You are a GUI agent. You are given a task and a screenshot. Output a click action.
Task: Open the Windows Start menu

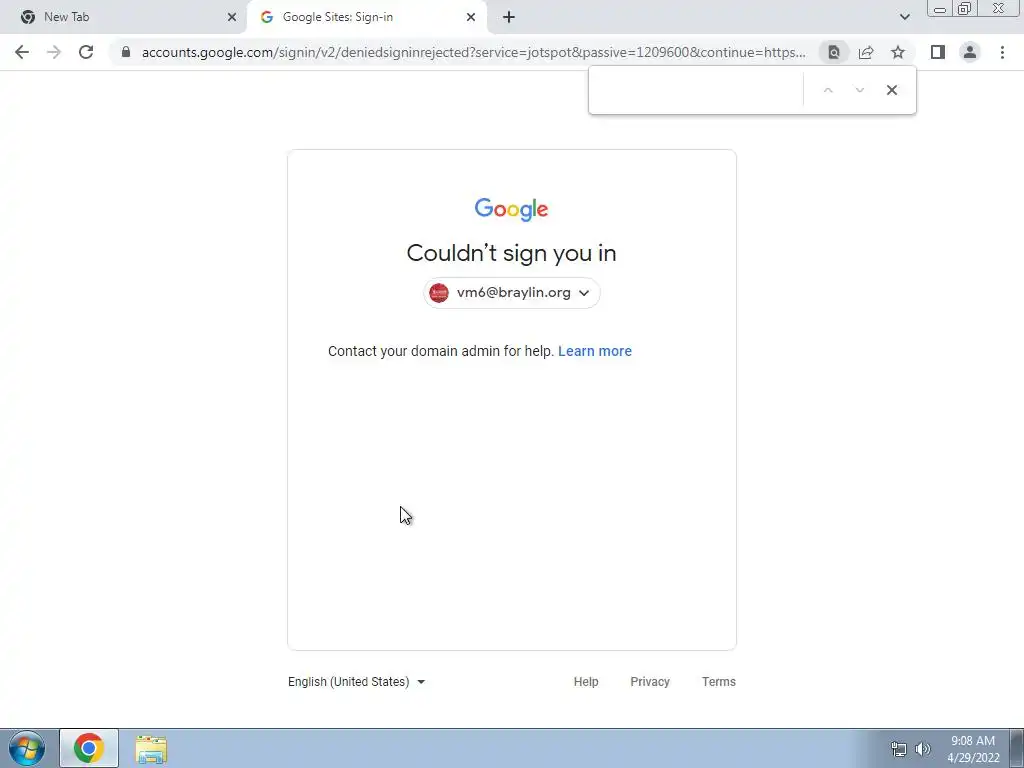coord(27,748)
